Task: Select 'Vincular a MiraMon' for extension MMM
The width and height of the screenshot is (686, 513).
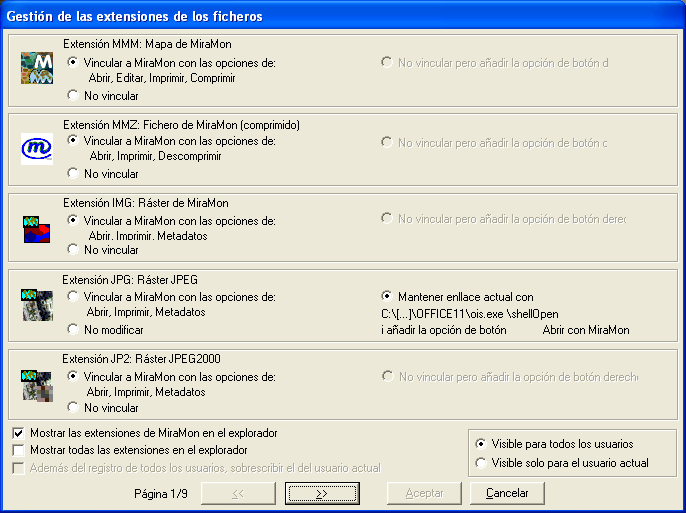Action: point(73,63)
